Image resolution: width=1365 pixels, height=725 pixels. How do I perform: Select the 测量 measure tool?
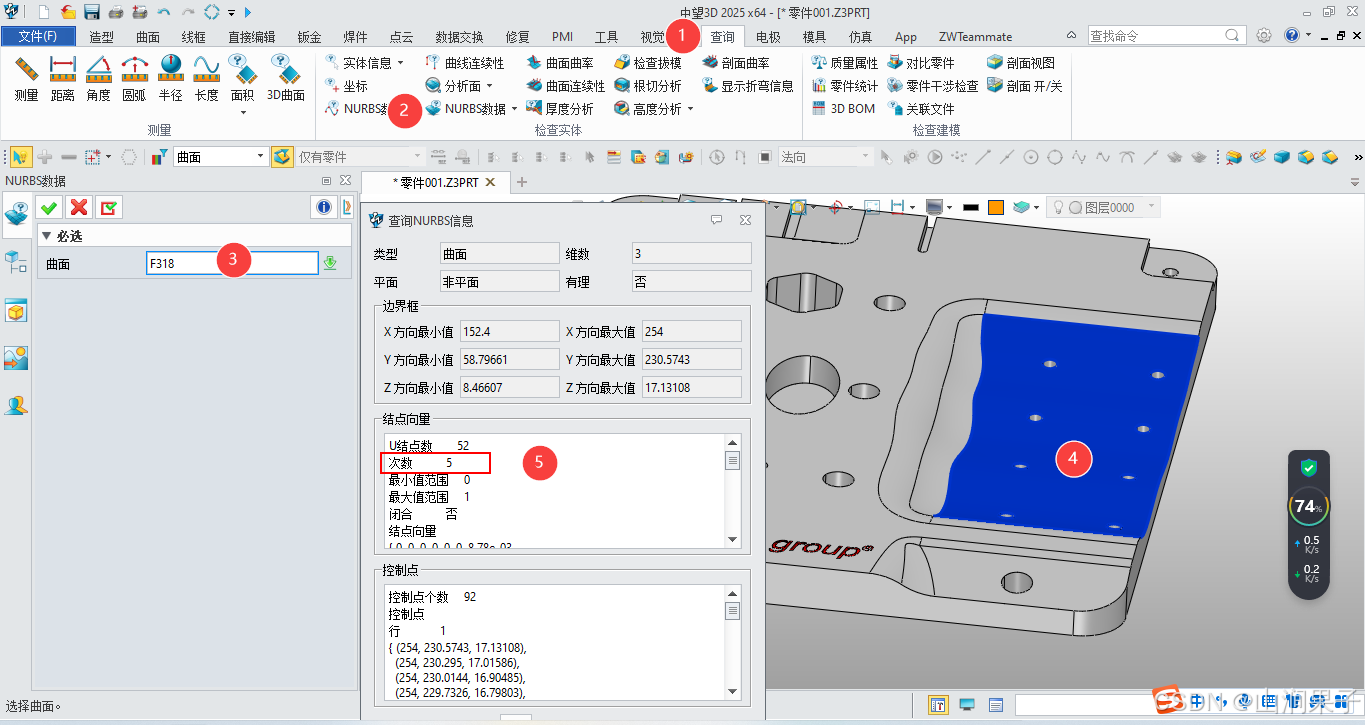coord(26,79)
